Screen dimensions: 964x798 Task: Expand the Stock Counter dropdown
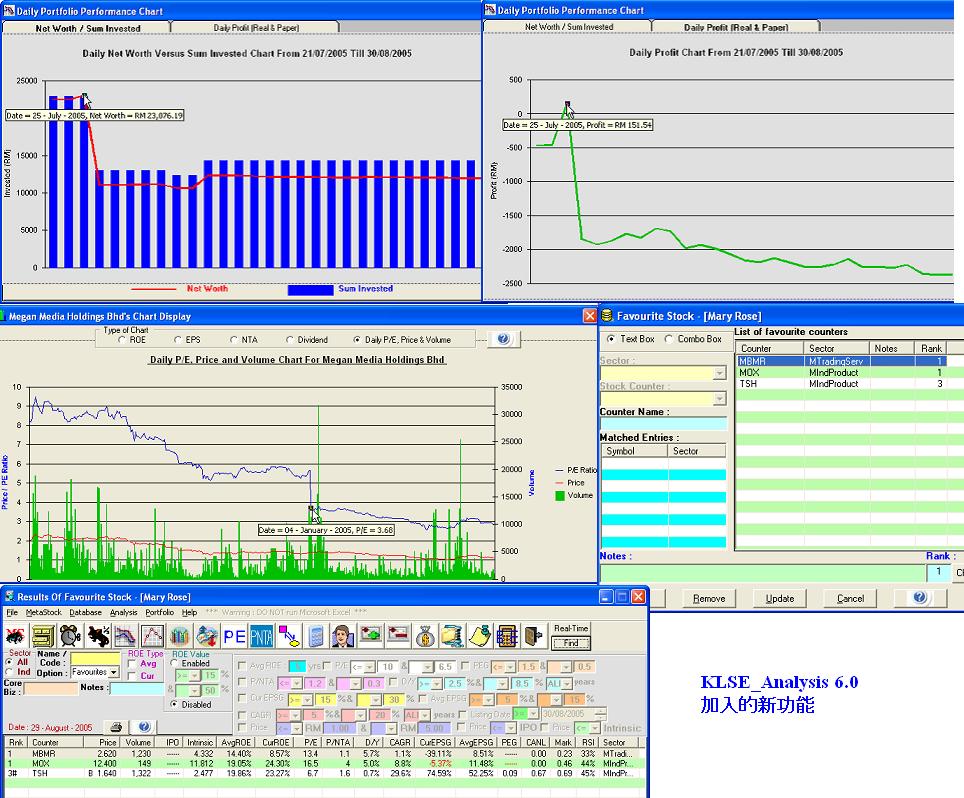point(719,399)
